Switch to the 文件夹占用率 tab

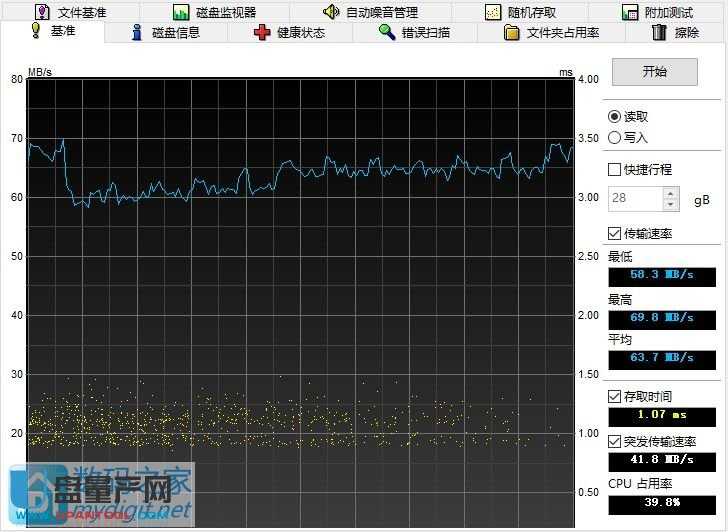coord(552,32)
